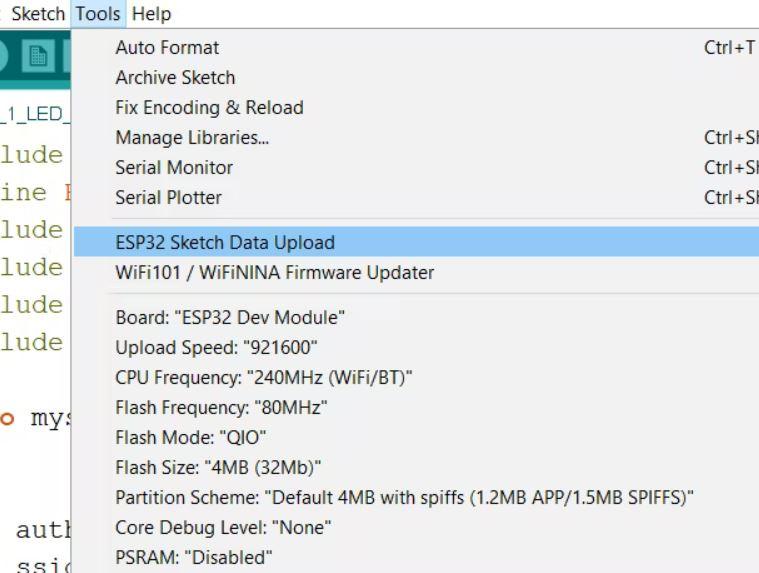Launch the Serial Monitor

click(x=174, y=167)
